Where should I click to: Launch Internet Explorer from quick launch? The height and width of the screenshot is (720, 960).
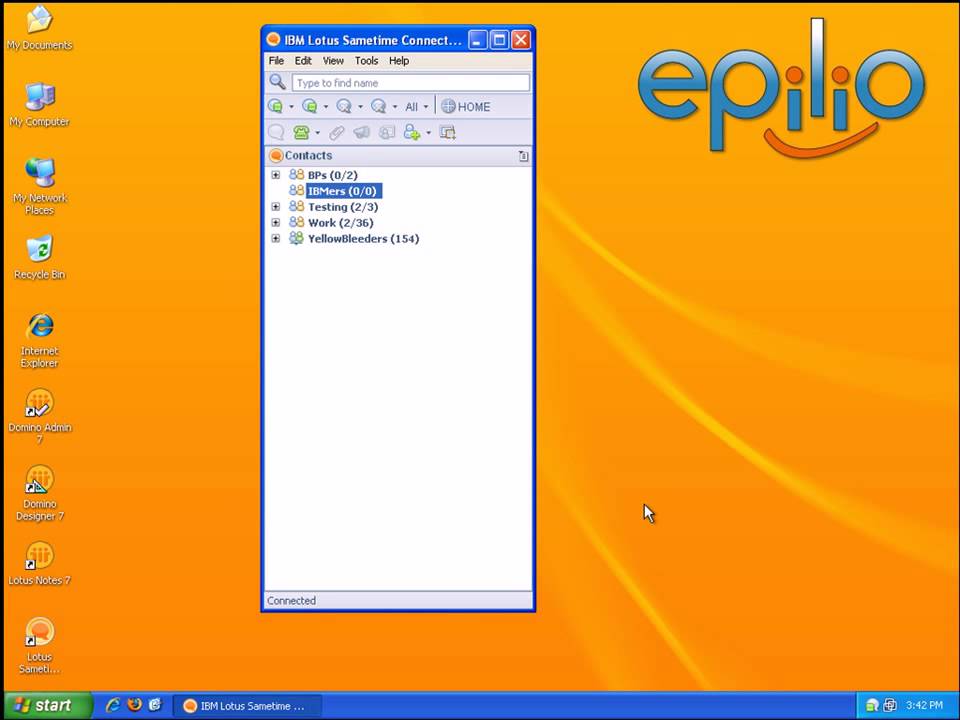tap(113, 705)
